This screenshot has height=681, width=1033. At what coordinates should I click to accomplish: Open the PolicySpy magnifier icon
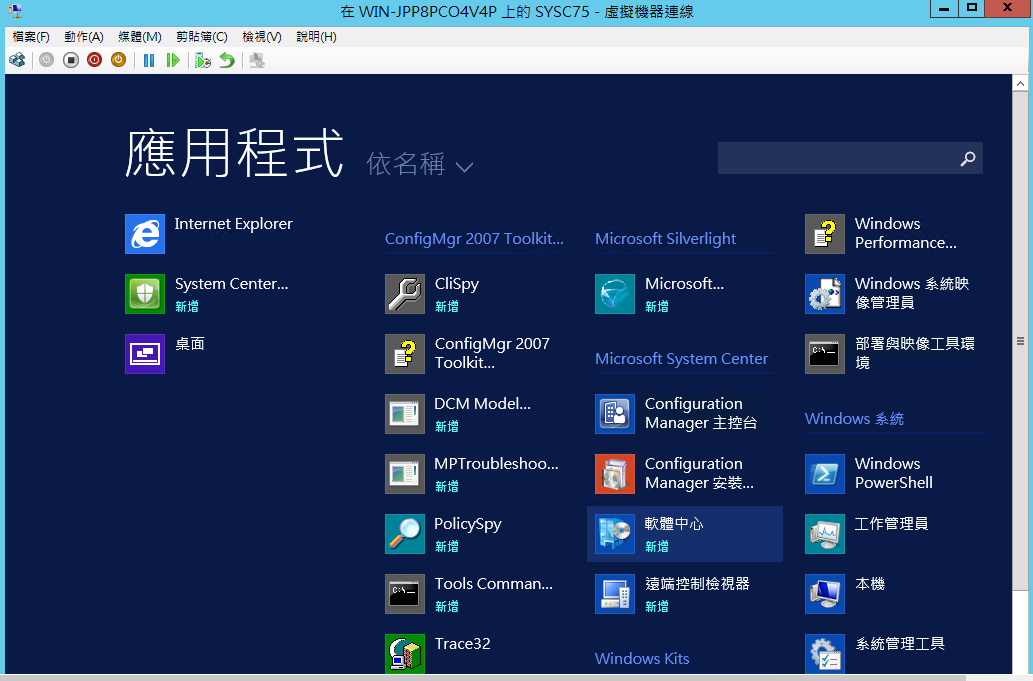point(405,533)
